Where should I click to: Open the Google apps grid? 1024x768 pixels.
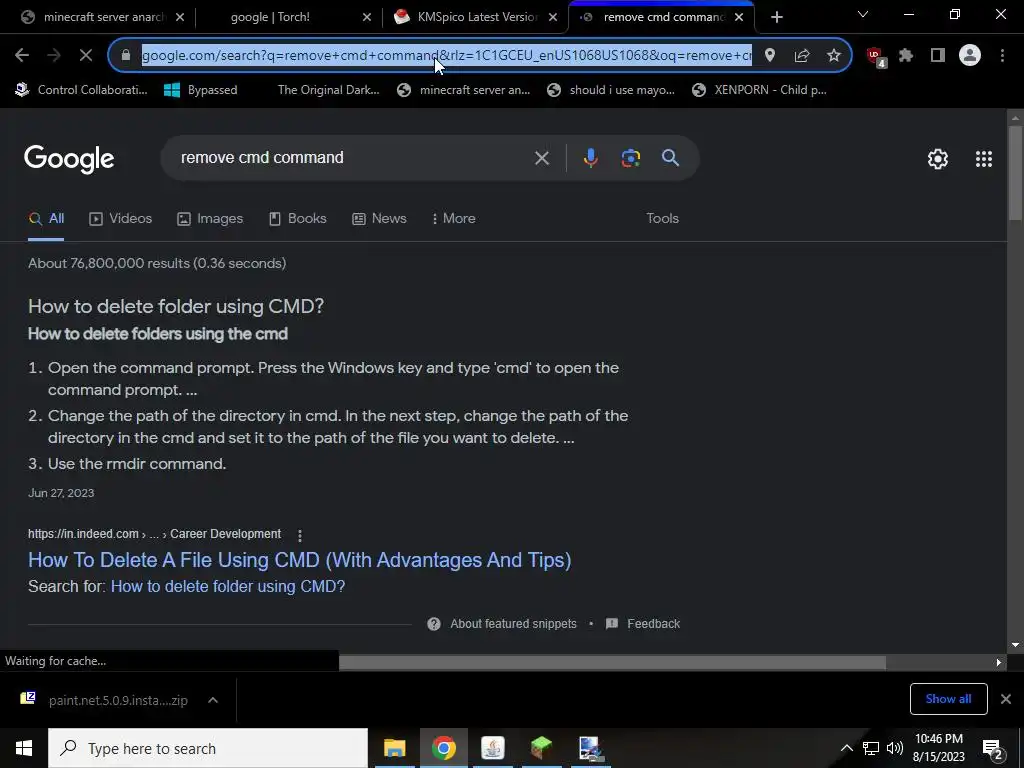(x=984, y=159)
